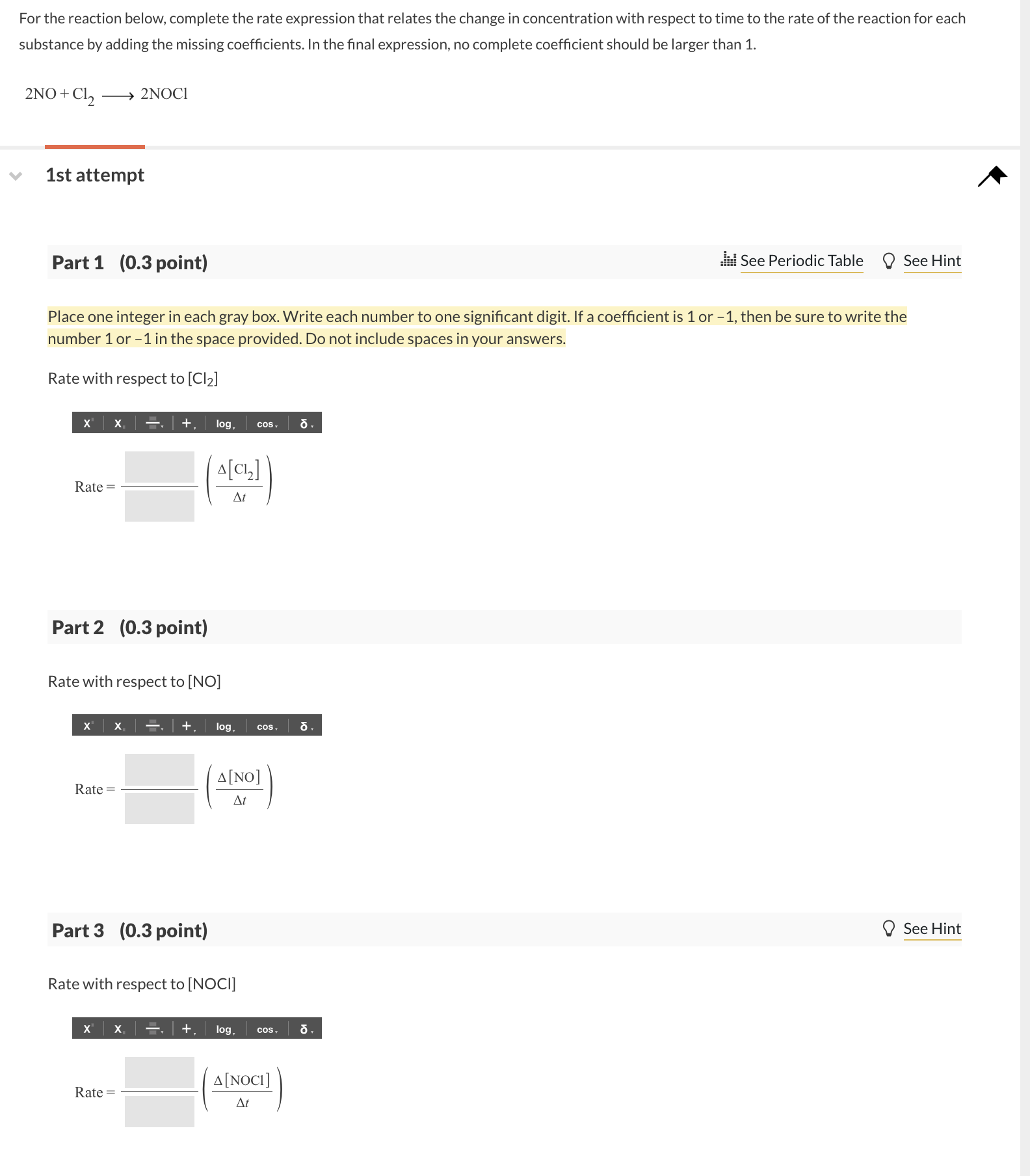Click the bookmark flag icon at top right
This screenshot has height=1176, width=1030.
[992, 175]
